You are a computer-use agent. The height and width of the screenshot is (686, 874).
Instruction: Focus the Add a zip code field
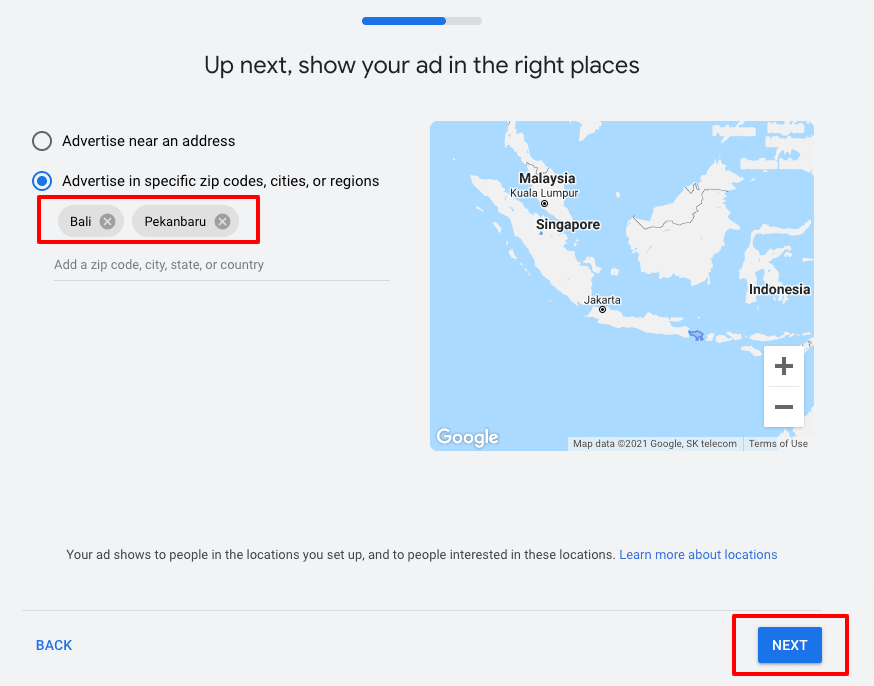(221, 265)
